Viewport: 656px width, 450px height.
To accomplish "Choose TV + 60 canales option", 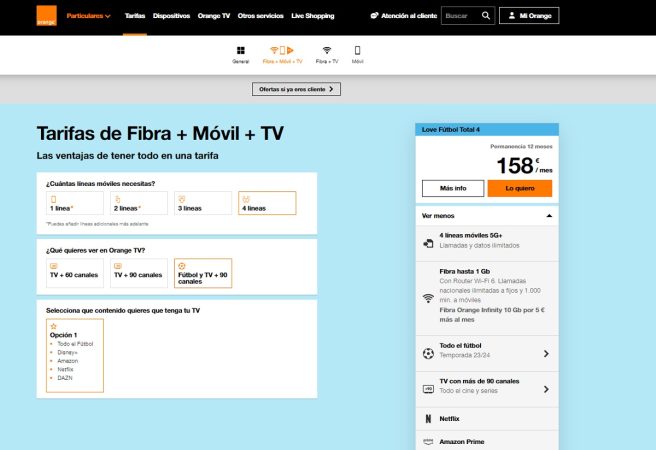I will 74,270.
